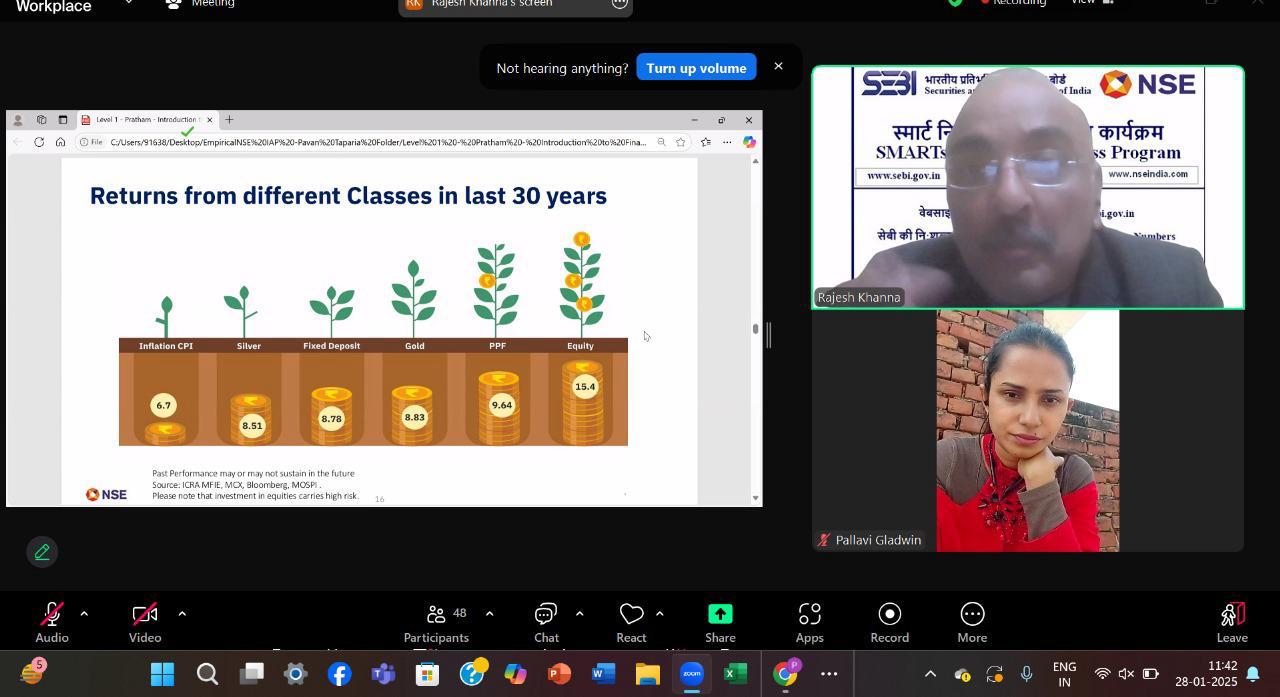Select Rajesh Khanna's video tile

(1028, 187)
